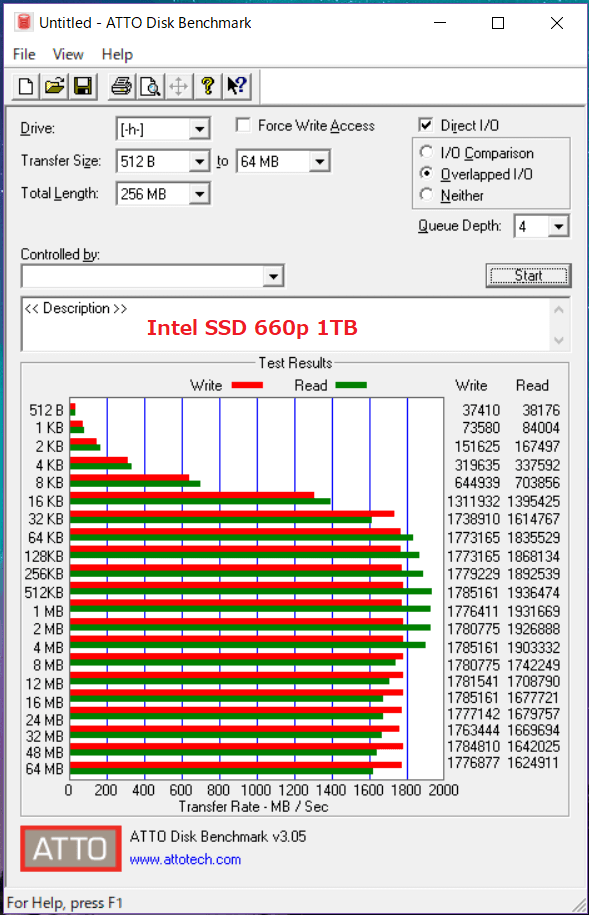The width and height of the screenshot is (589, 915).
Task: Click description scrollbar up arrow
Action: (559, 310)
